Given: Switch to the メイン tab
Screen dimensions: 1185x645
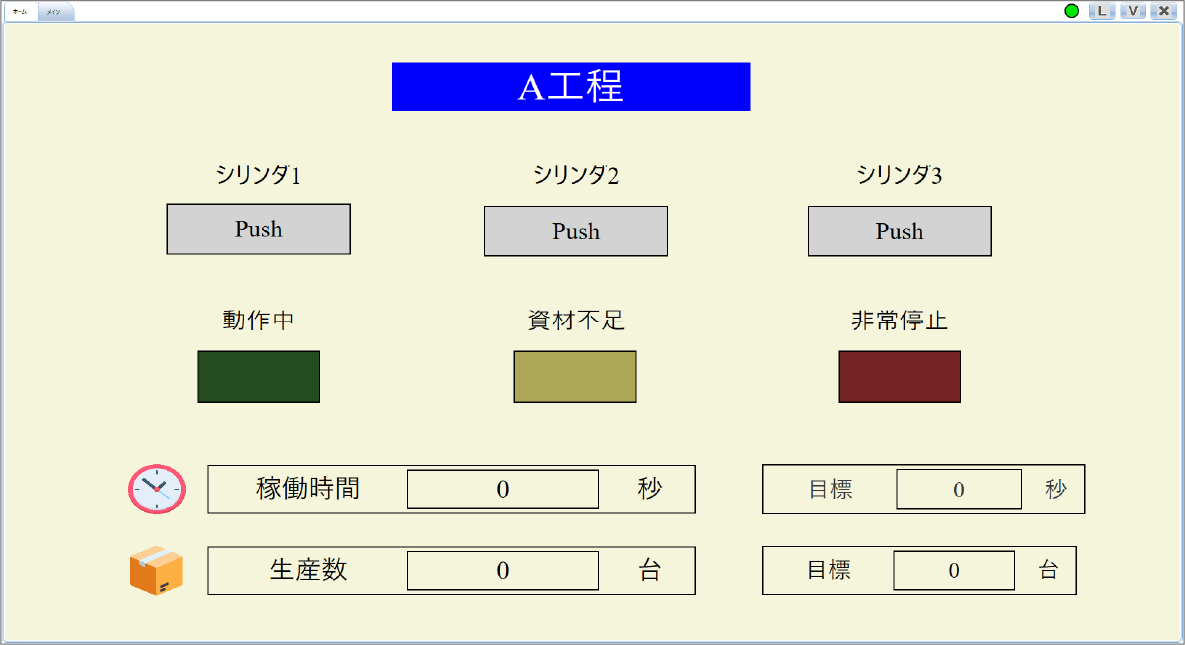Looking at the screenshot, I should pos(55,12).
